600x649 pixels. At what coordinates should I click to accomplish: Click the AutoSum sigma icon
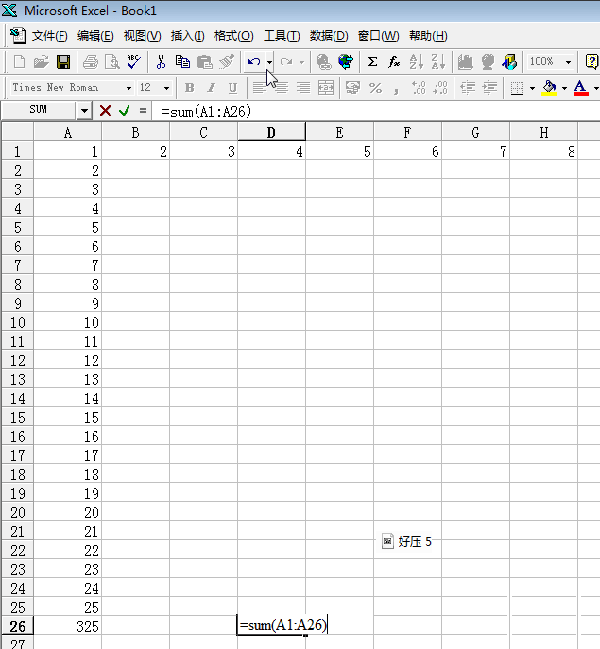372,62
